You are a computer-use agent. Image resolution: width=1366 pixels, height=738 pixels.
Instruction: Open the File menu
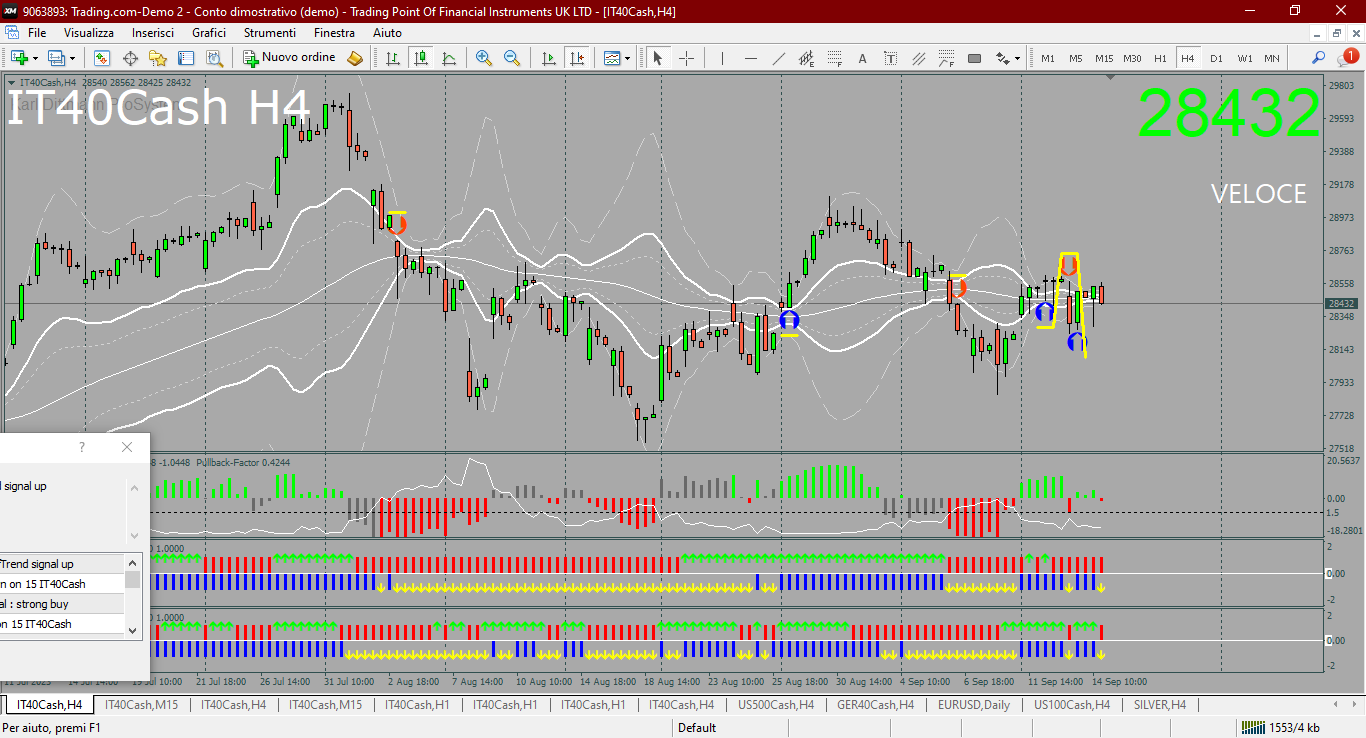pos(37,32)
